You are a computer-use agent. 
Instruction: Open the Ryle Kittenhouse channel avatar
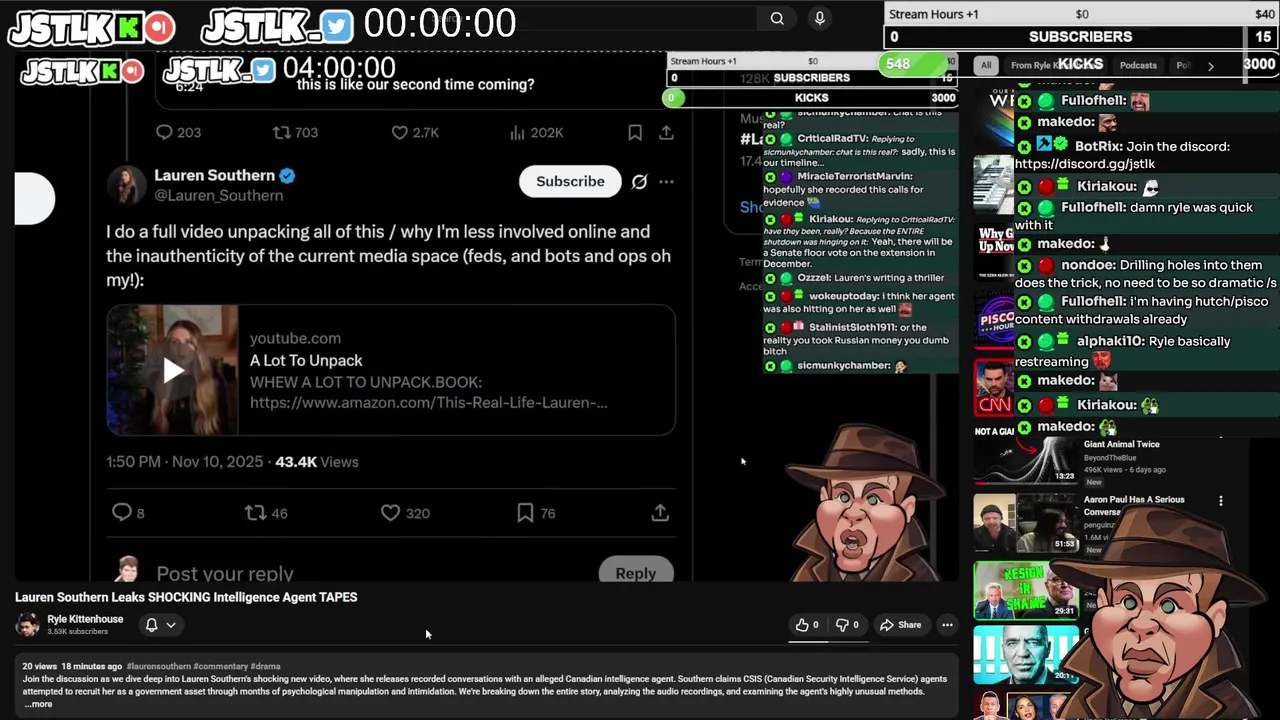pyautogui.click(x=28, y=625)
